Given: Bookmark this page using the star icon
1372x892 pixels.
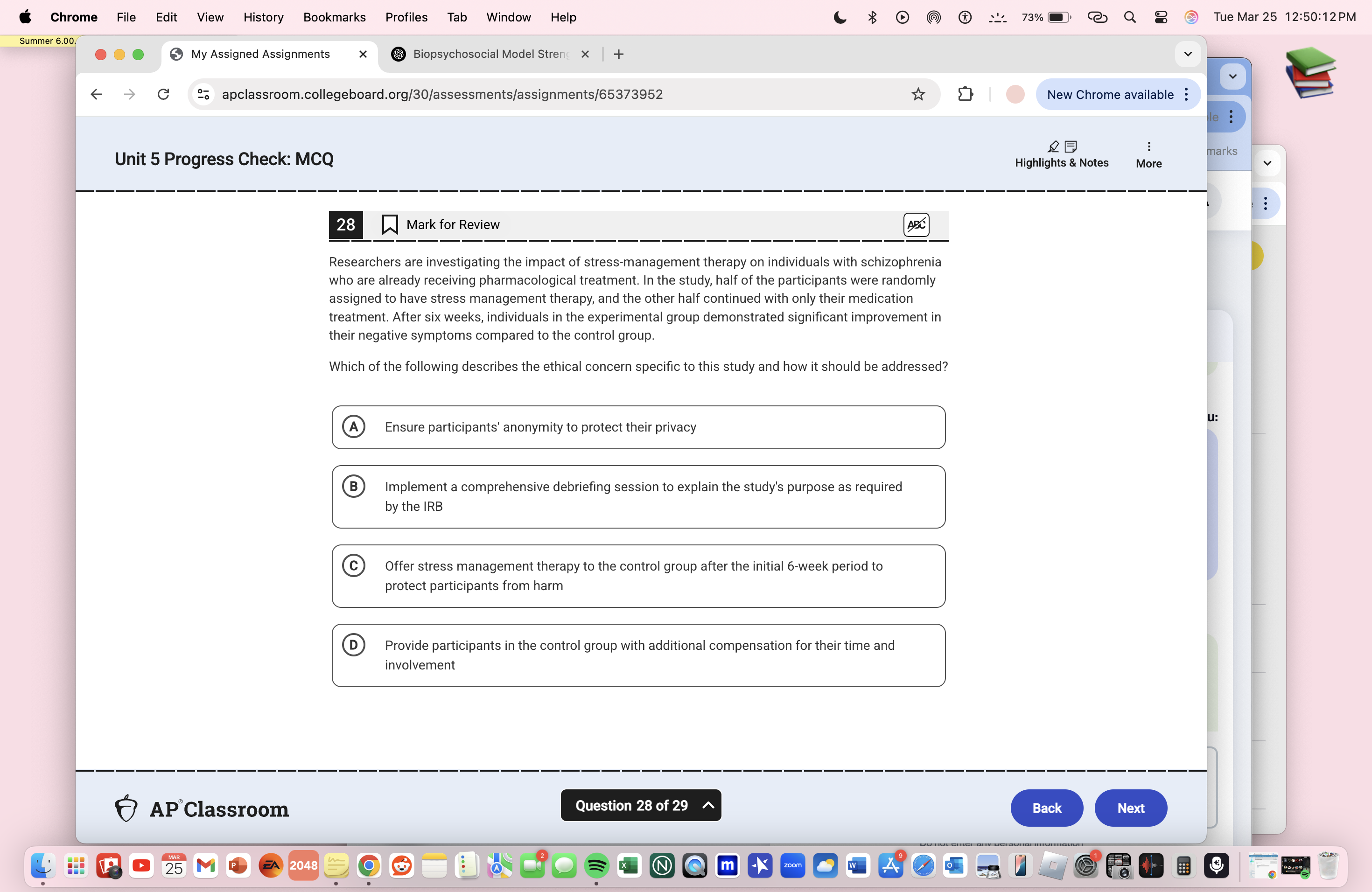Looking at the screenshot, I should (x=918, y=95).
